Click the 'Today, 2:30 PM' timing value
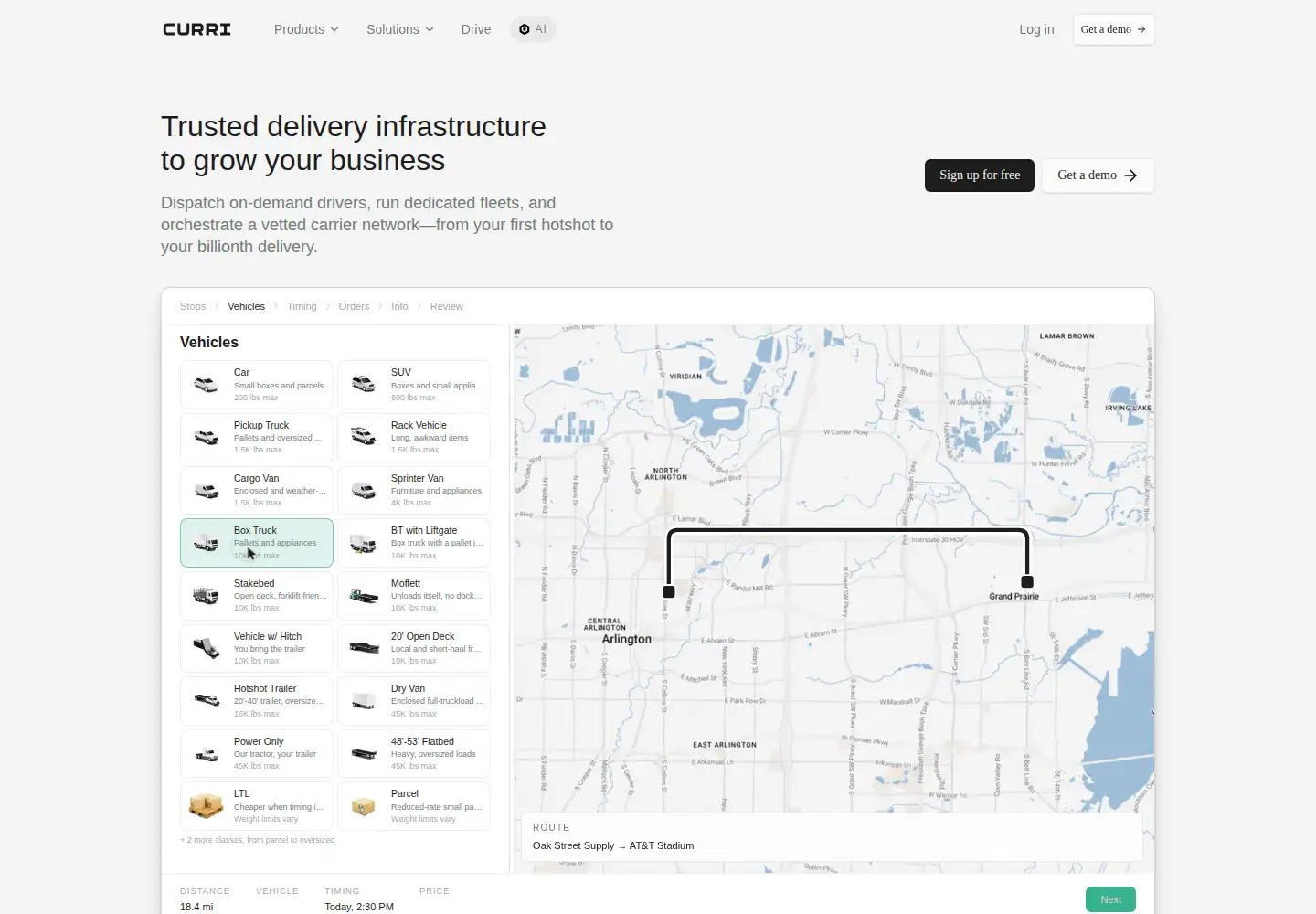1316x914 pixels. point(359,907)
